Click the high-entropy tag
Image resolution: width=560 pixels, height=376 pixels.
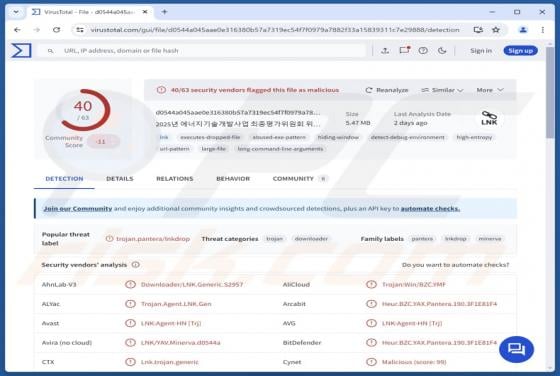[x=474, y=137]
